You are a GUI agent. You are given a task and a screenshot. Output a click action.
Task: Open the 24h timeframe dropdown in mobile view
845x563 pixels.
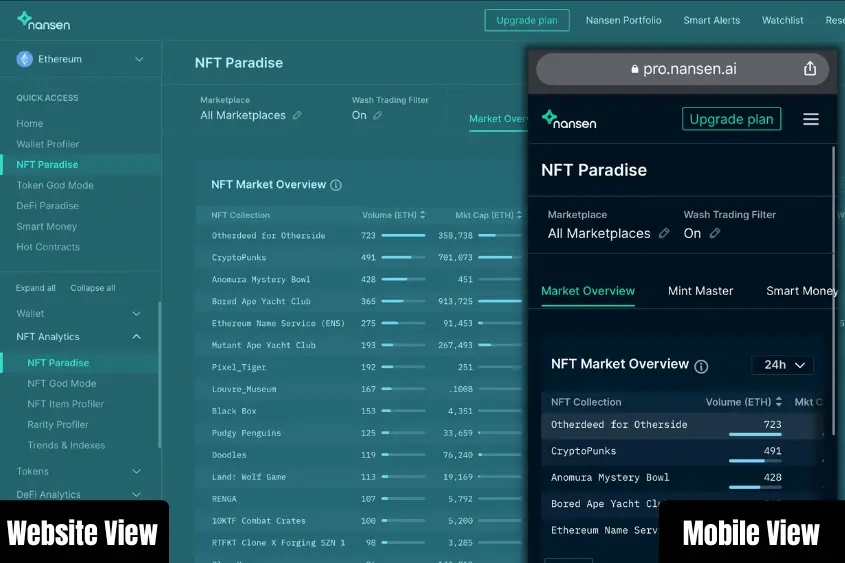(782, 365)
